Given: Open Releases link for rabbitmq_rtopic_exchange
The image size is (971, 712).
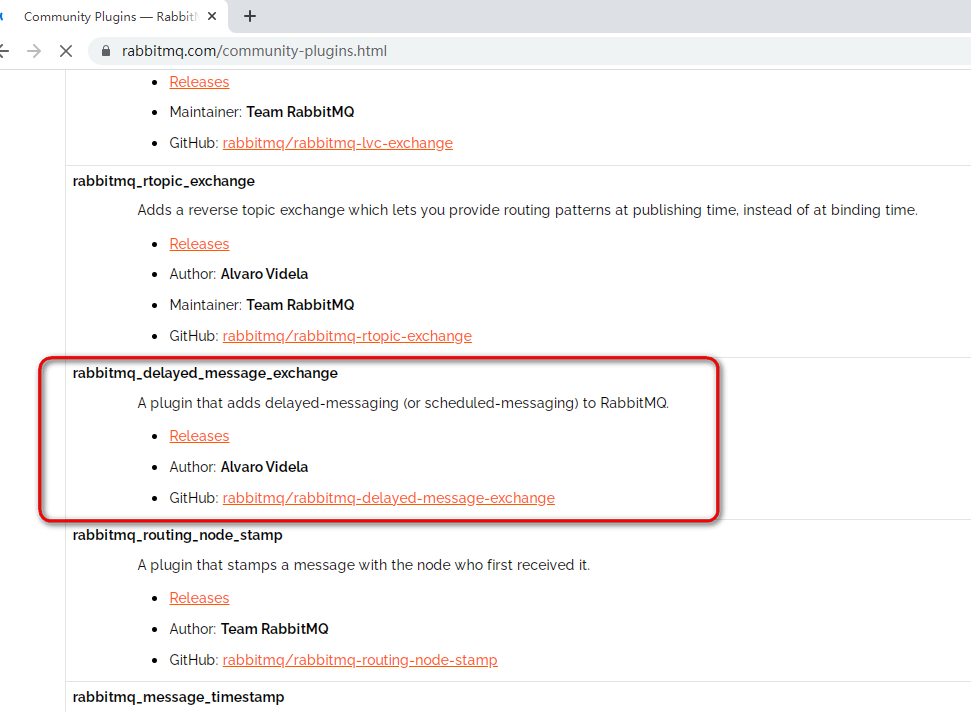Looking at the screenshot, I should tap(199, 244).
